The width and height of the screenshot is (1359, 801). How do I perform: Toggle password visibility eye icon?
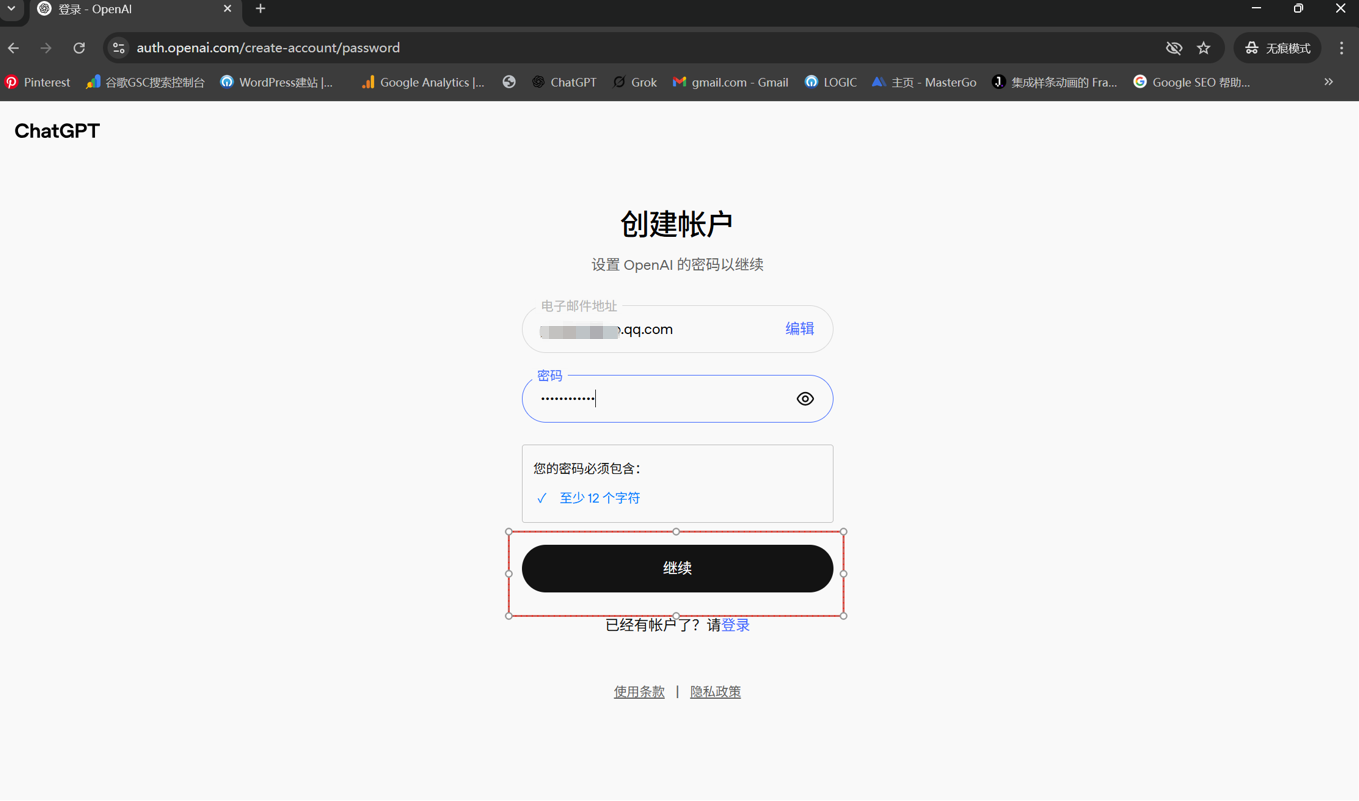(805, 399)
